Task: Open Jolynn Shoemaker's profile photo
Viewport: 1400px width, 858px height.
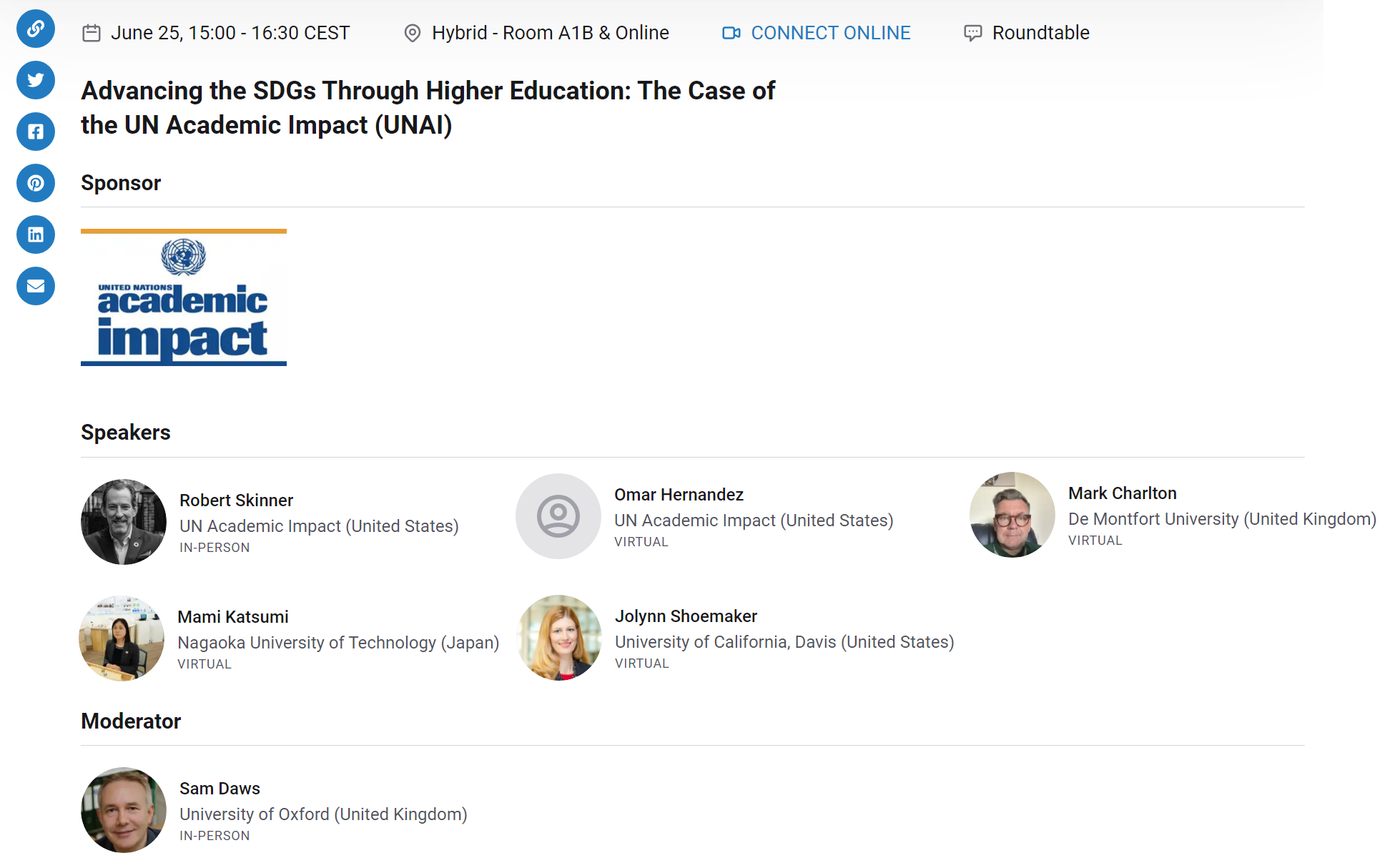Action: pyautogui.click(x=559, y=638)
